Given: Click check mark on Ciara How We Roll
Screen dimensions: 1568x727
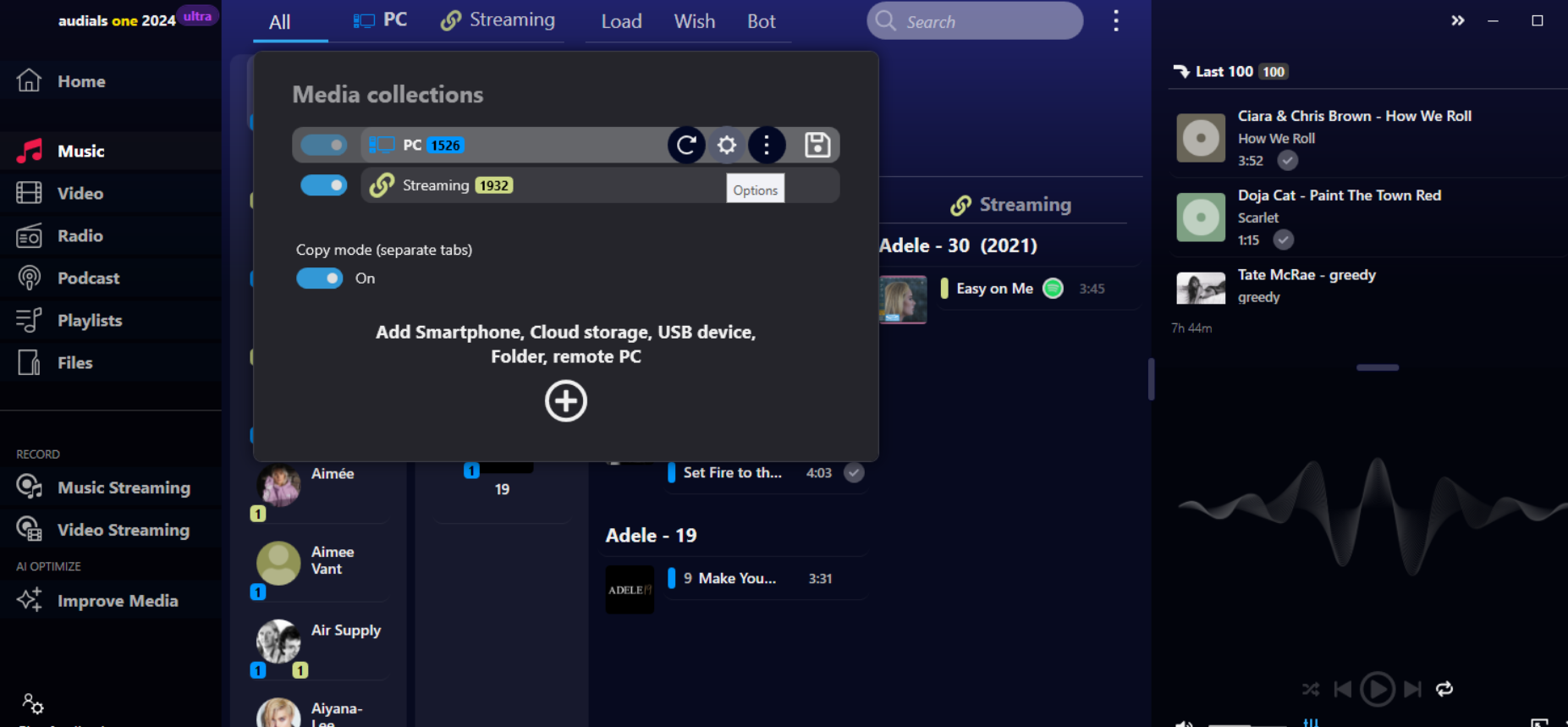Looking at the screenshot, I should tap(1287, 161).
